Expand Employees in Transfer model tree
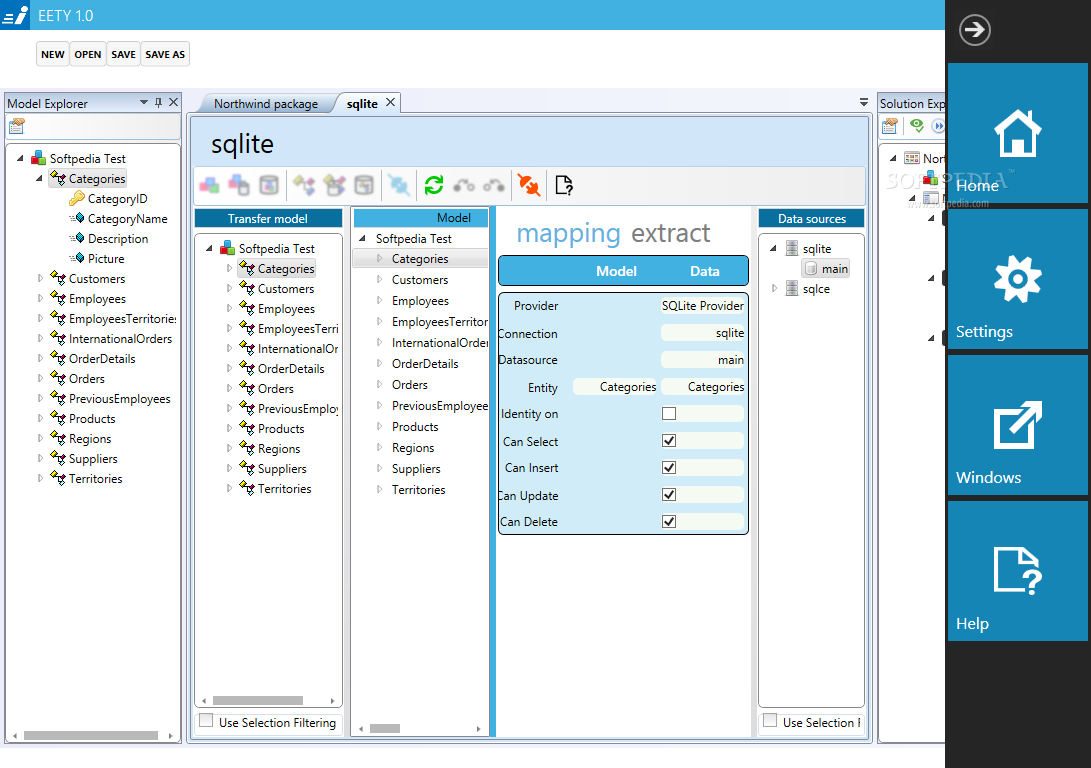 (x=229, y=307)
